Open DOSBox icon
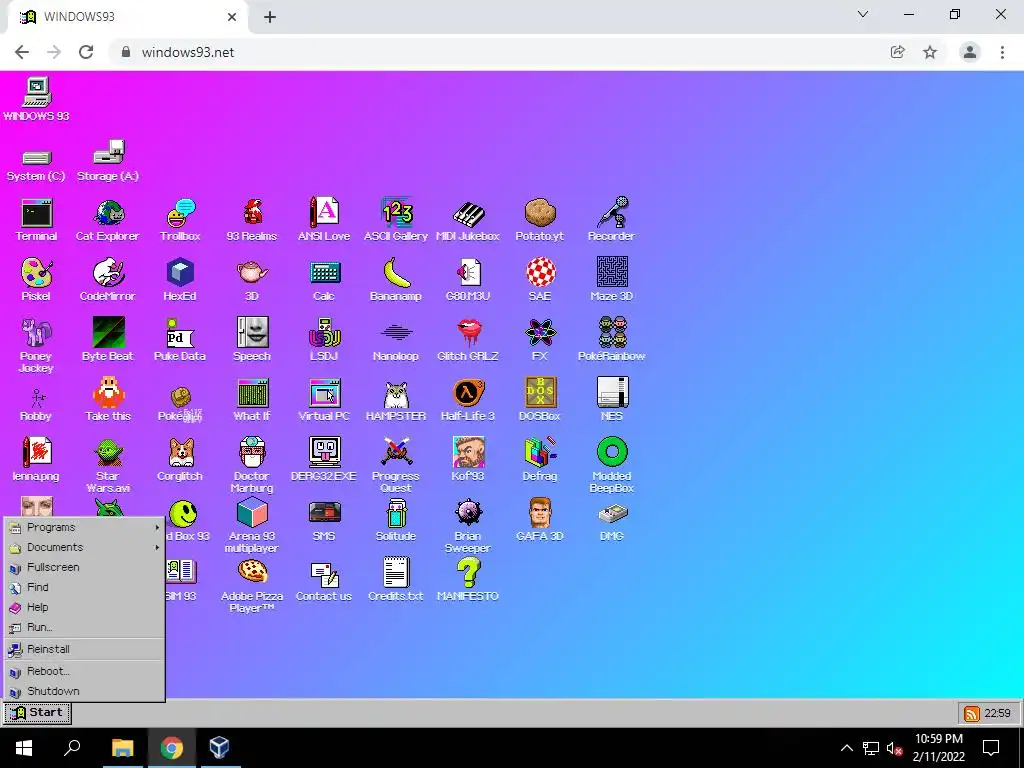1024x768 pixels. pos(540,400)
